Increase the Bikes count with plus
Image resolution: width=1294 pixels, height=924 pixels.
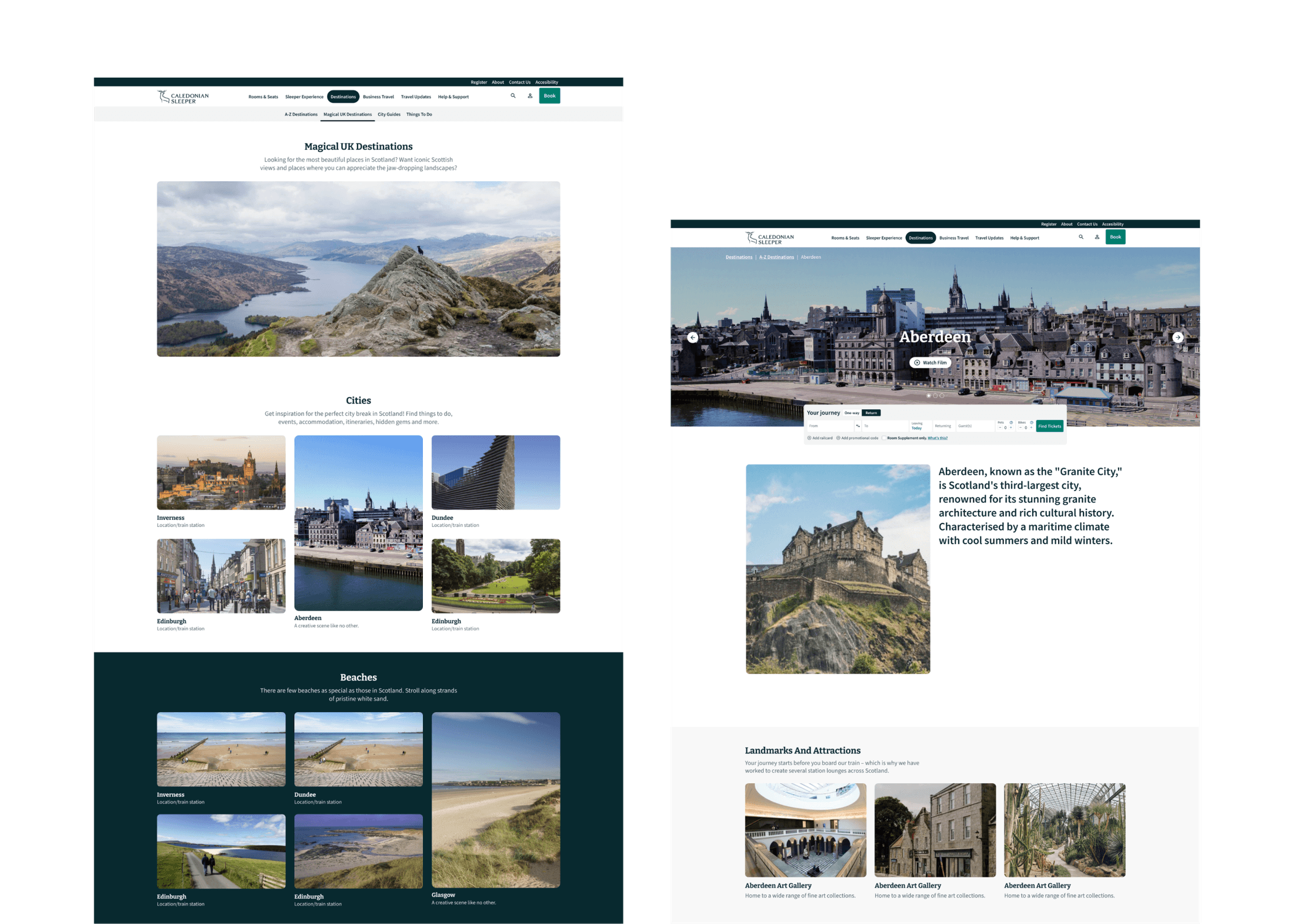pos(1031,428)
